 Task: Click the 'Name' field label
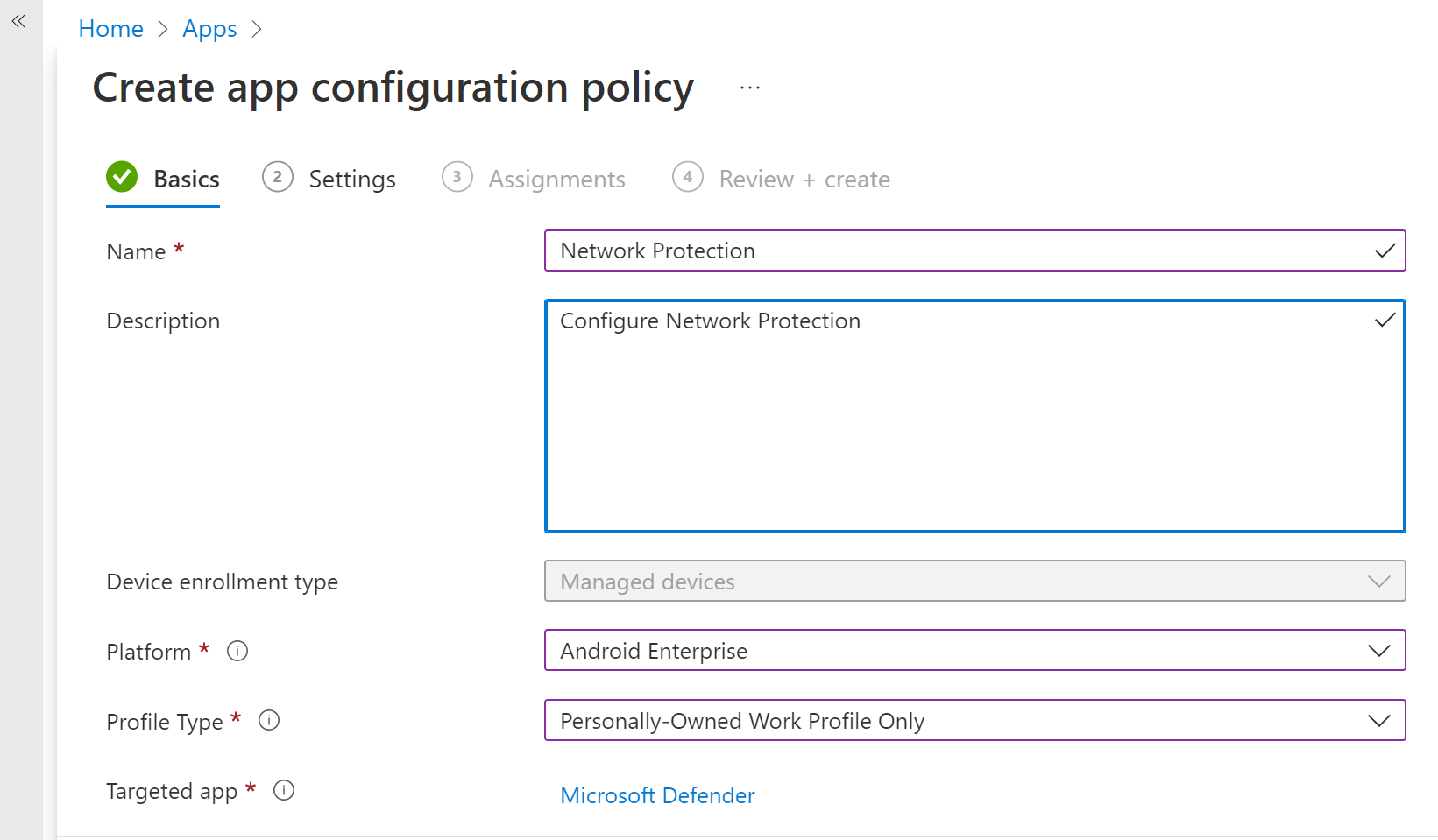point(136,251)
